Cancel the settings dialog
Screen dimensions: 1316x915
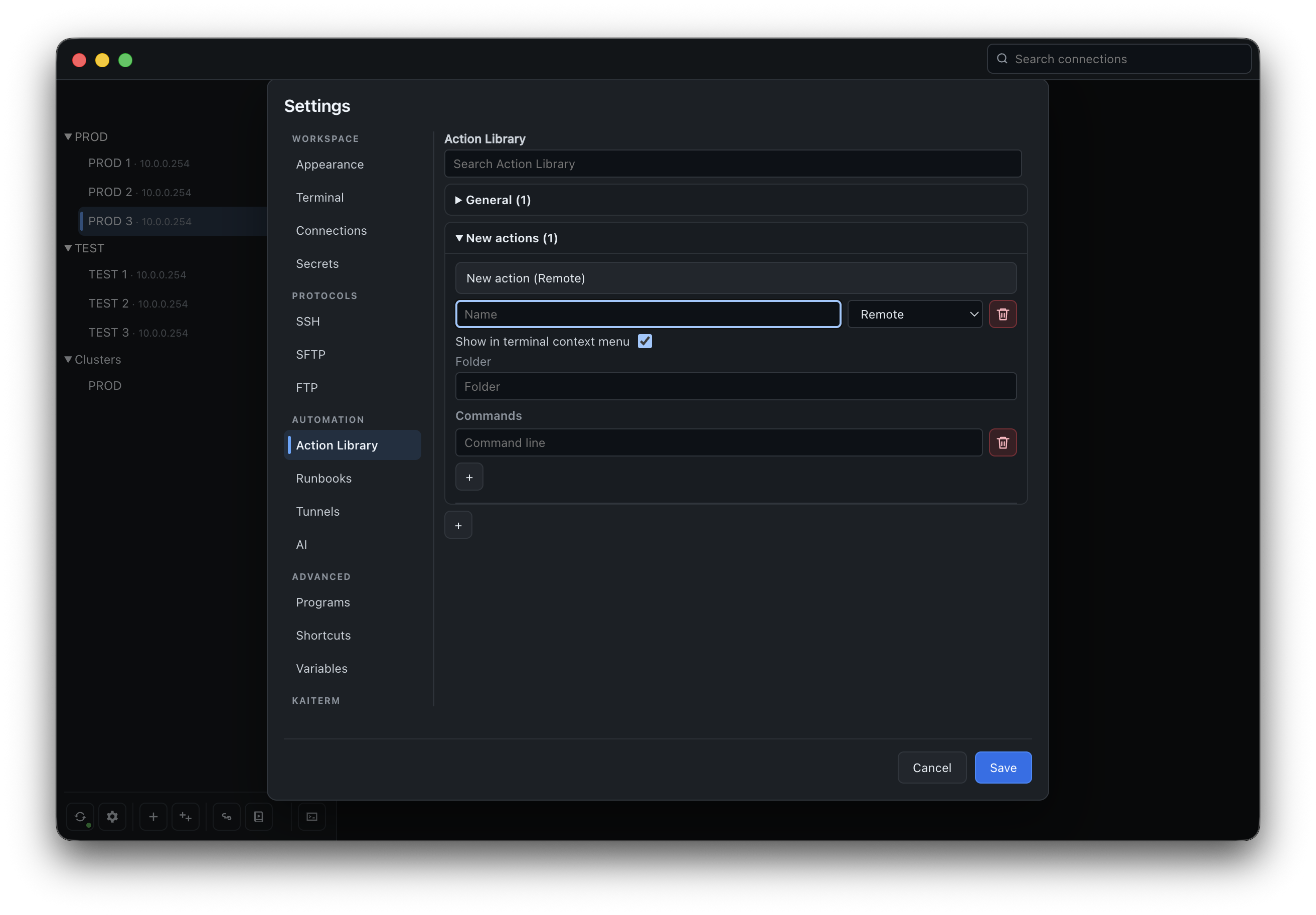932,768
